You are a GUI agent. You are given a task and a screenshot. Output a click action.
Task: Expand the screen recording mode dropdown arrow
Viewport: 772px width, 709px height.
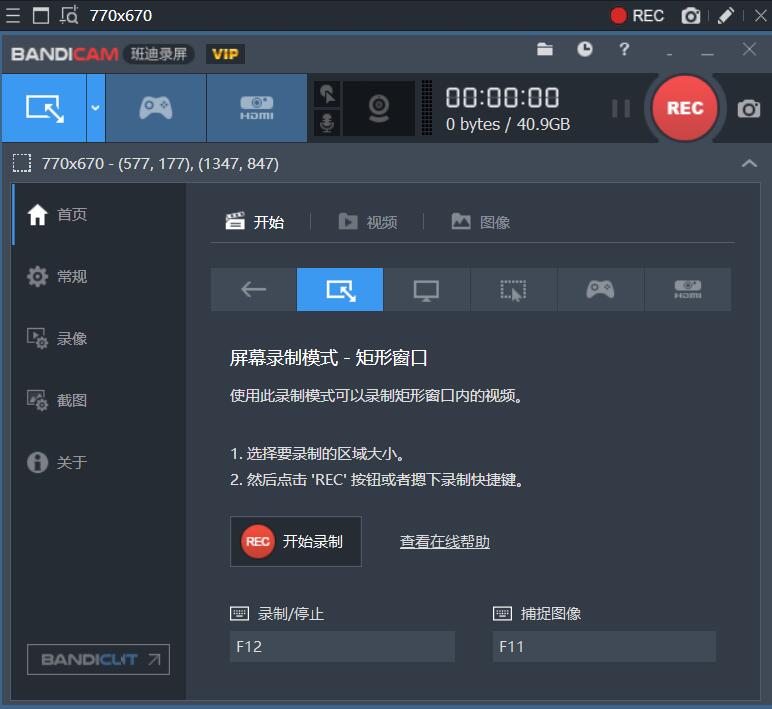coord(96,108)
